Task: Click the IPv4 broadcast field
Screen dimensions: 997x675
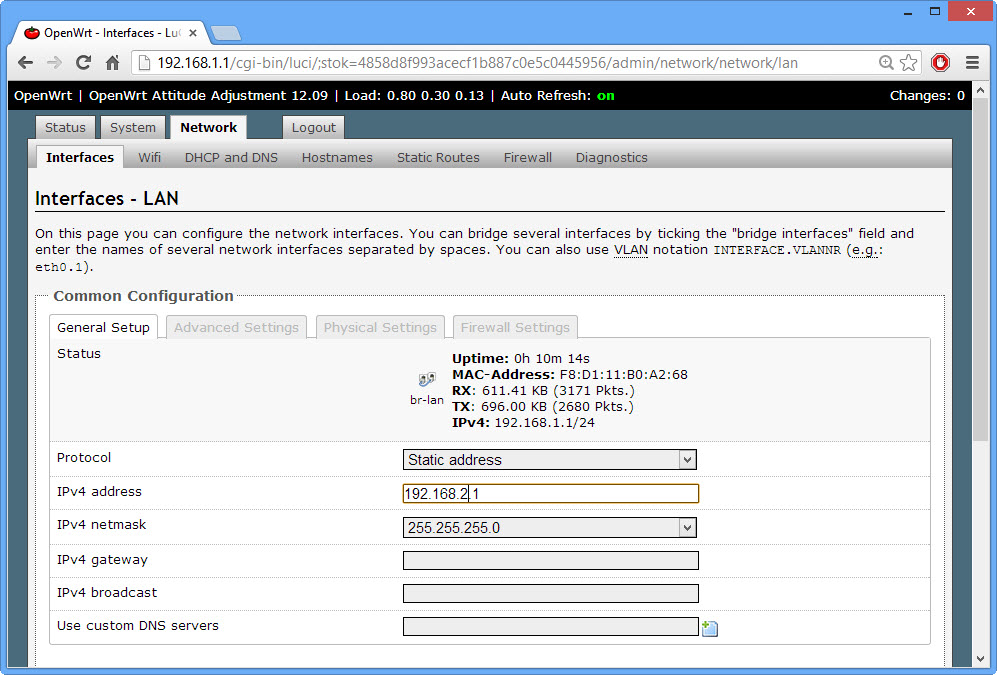Action: [551, 593]
